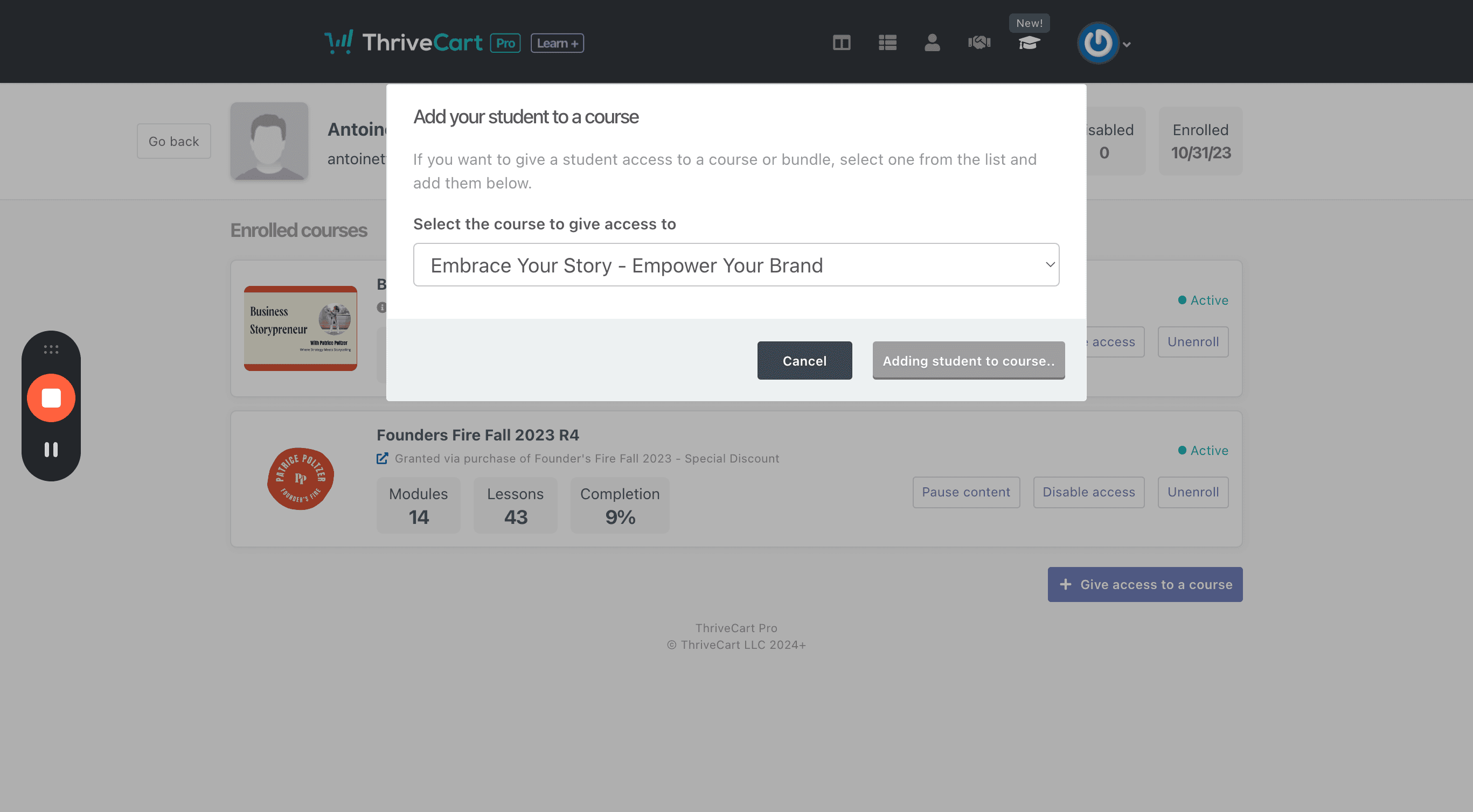Screen dimensions: 1473x812
Task: Click the info icon under Business Storypreneur
Action: pos(381,307)
